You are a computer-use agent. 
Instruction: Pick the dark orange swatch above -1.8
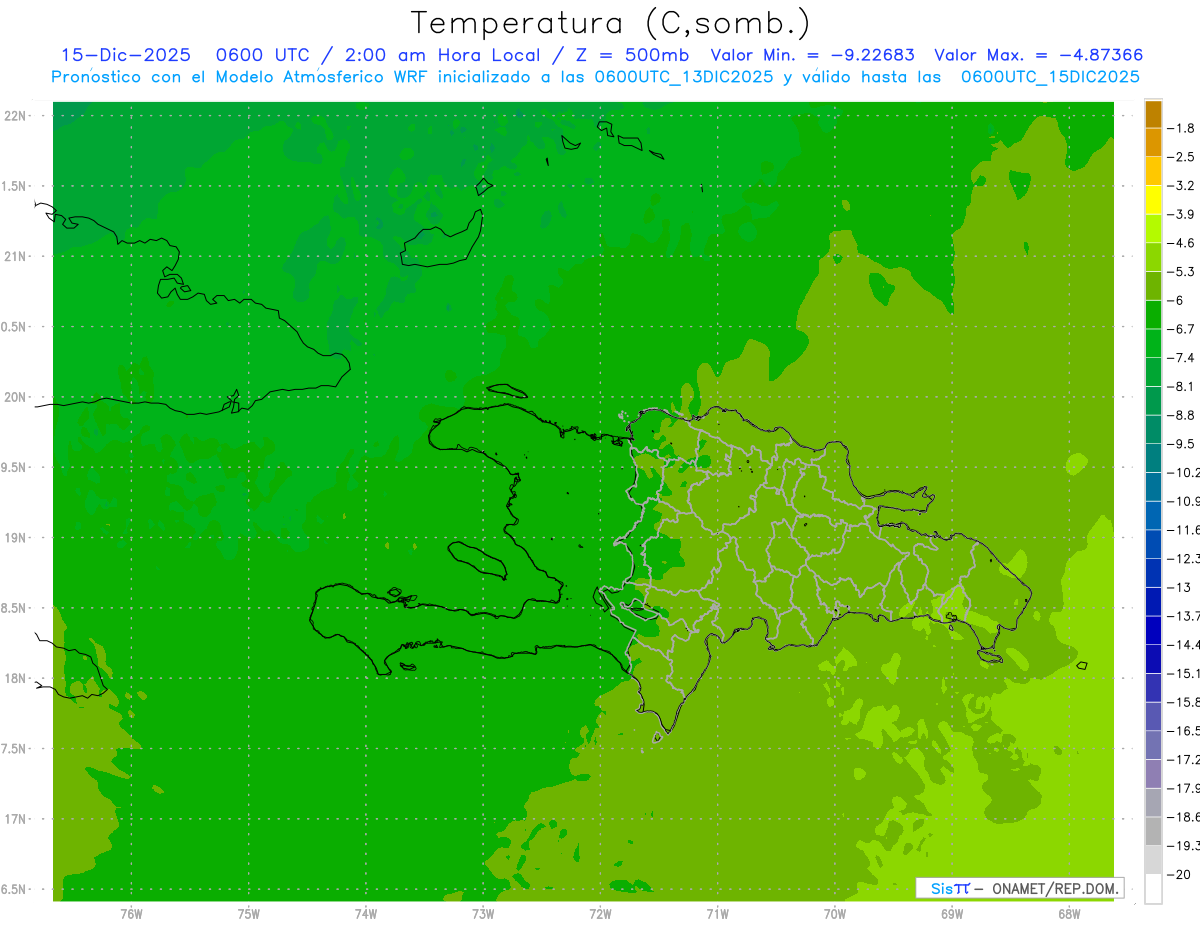1153,114
